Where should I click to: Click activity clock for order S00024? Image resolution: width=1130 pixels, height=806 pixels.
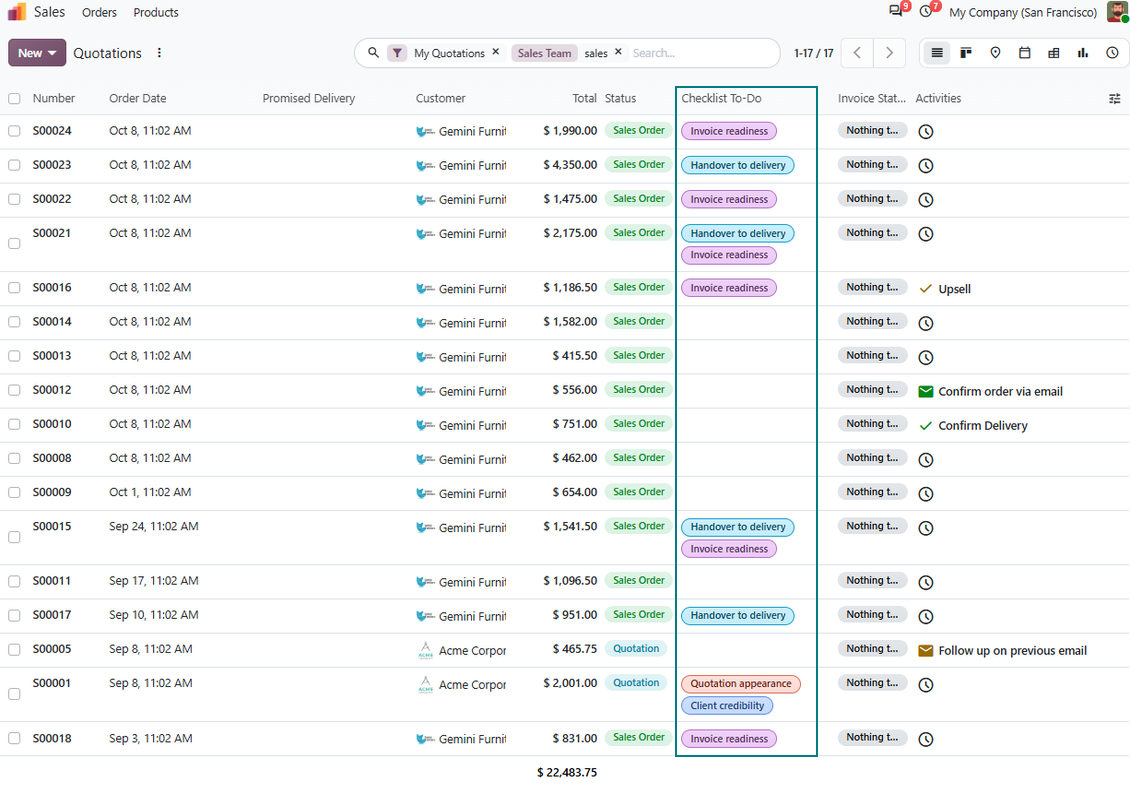[926, 132]
